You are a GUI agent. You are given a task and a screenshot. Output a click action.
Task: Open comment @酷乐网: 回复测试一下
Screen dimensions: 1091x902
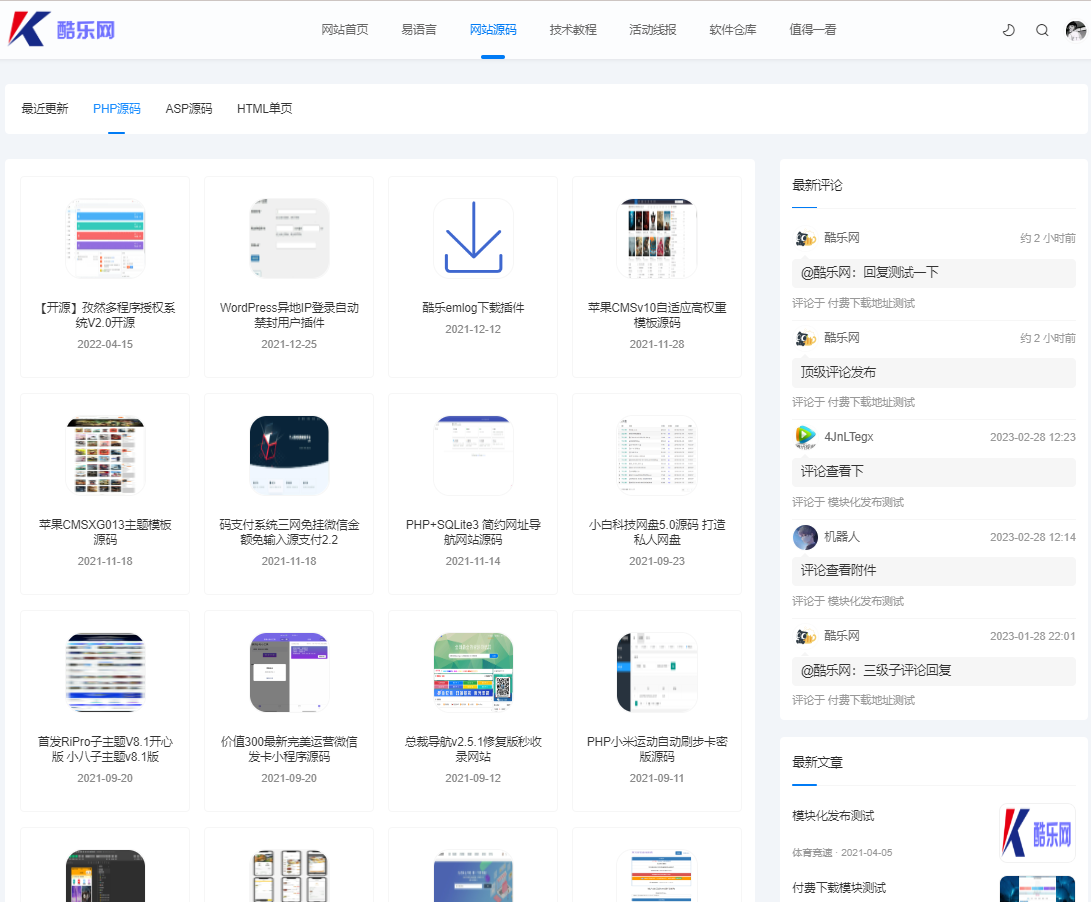(x=934, y=273)
